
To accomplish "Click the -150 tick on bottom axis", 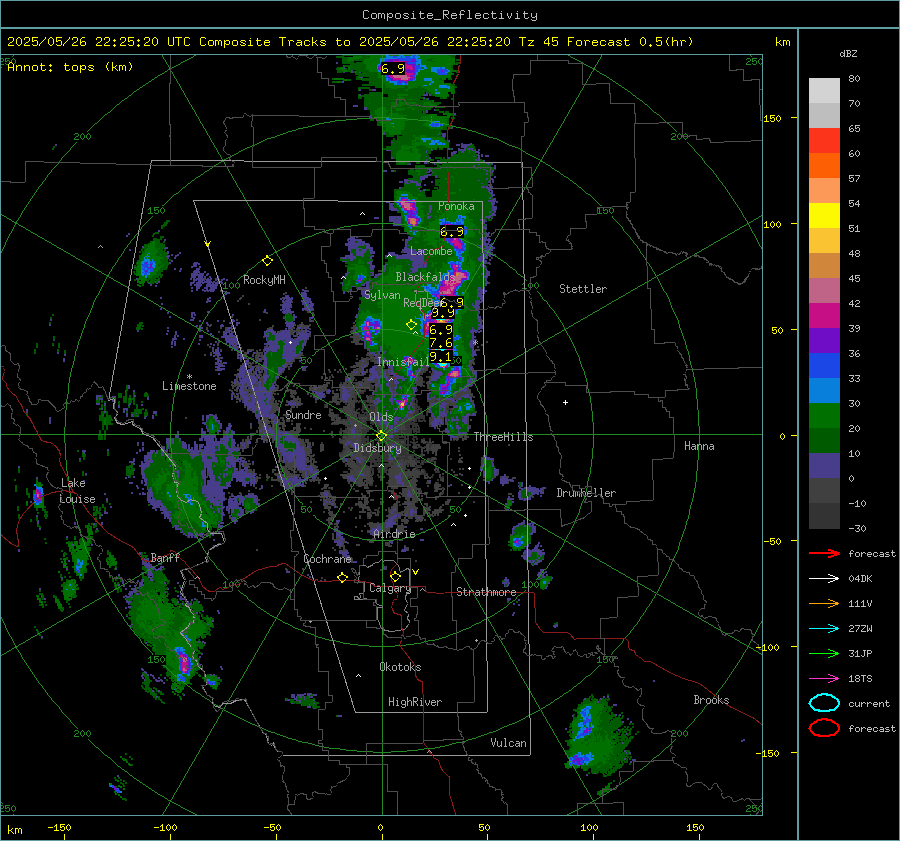I will click(59, 827).
